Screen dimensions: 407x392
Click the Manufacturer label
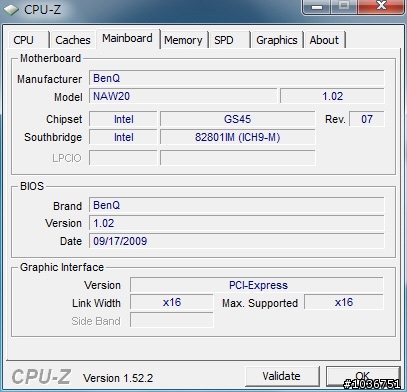pos(49,79)
